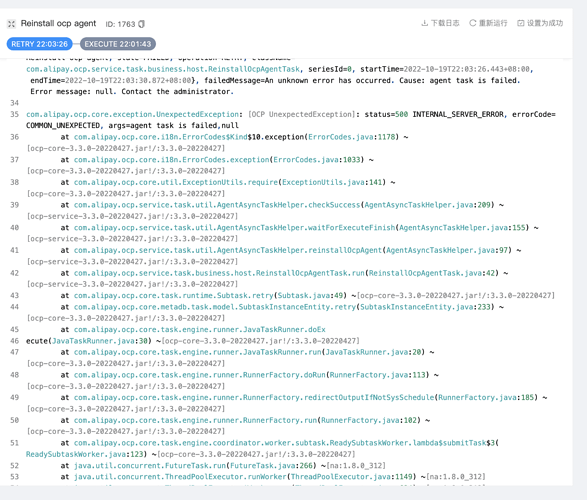Click the rerun circular arrow icon
This screenshot has width=587, height=500.
tap(473, 23)
